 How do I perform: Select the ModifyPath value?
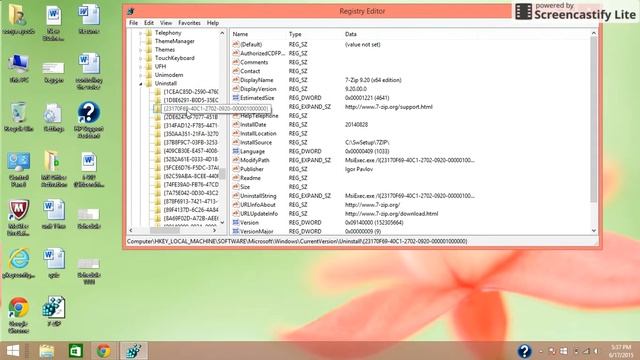(255, 160)
